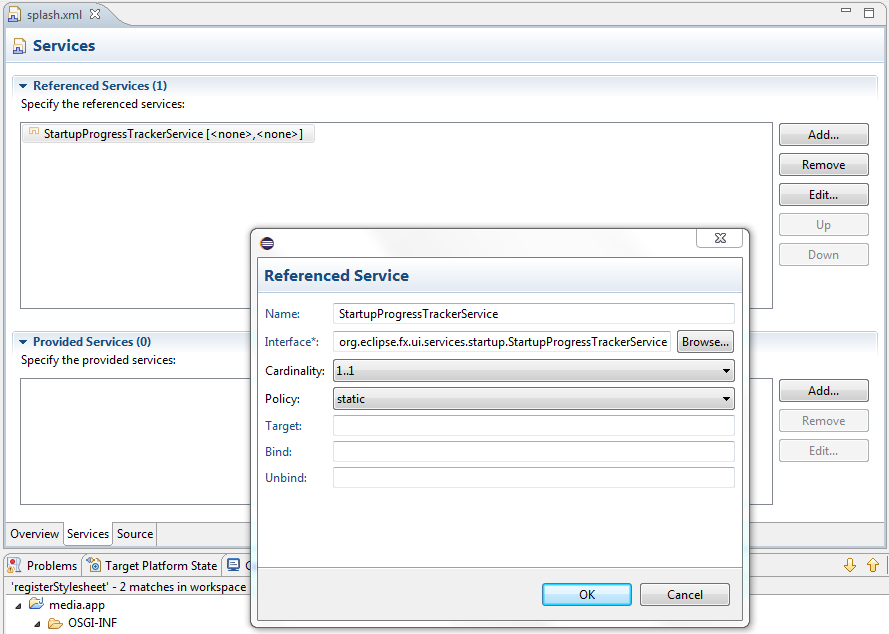Click the Target input field
Screen dimensions: 889x634
(534, 426)
